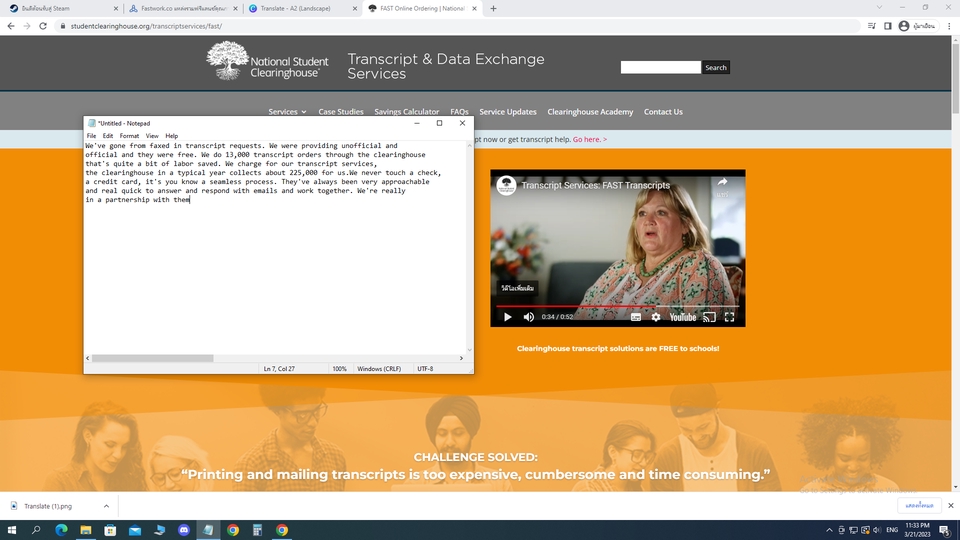Image resolution: width=960 pixels, height=540 pixels.
Task: Open the Chrome three-dot menu
Action: click(x=950, y=26)
